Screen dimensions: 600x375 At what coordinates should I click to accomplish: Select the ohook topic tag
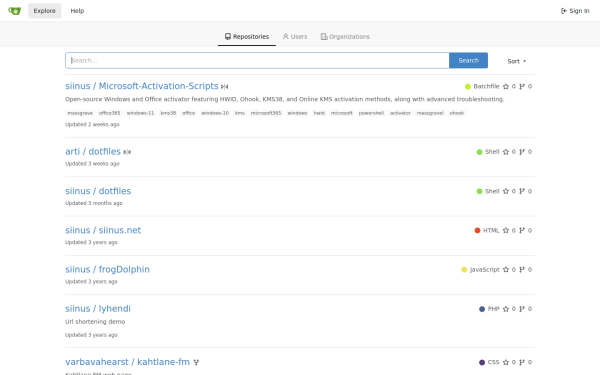[x=457, y=113]
